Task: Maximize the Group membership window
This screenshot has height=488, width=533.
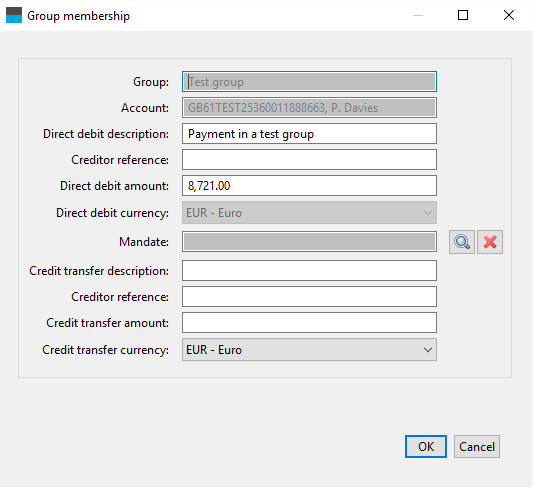Action: (x=463, y=15)
